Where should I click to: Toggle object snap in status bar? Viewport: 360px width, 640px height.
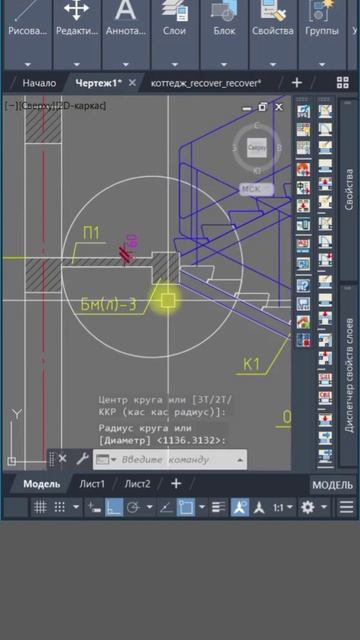186,508
